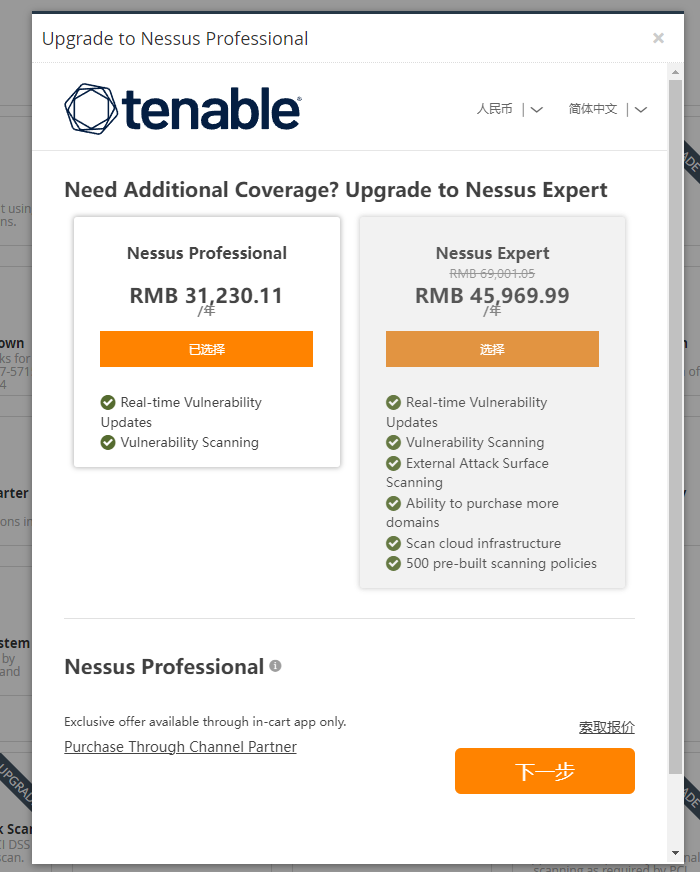This screenshot has height=872, width=700.
Task: Click the checkmark beside External Attack Surface Scanning
Action: pos(394,463)
